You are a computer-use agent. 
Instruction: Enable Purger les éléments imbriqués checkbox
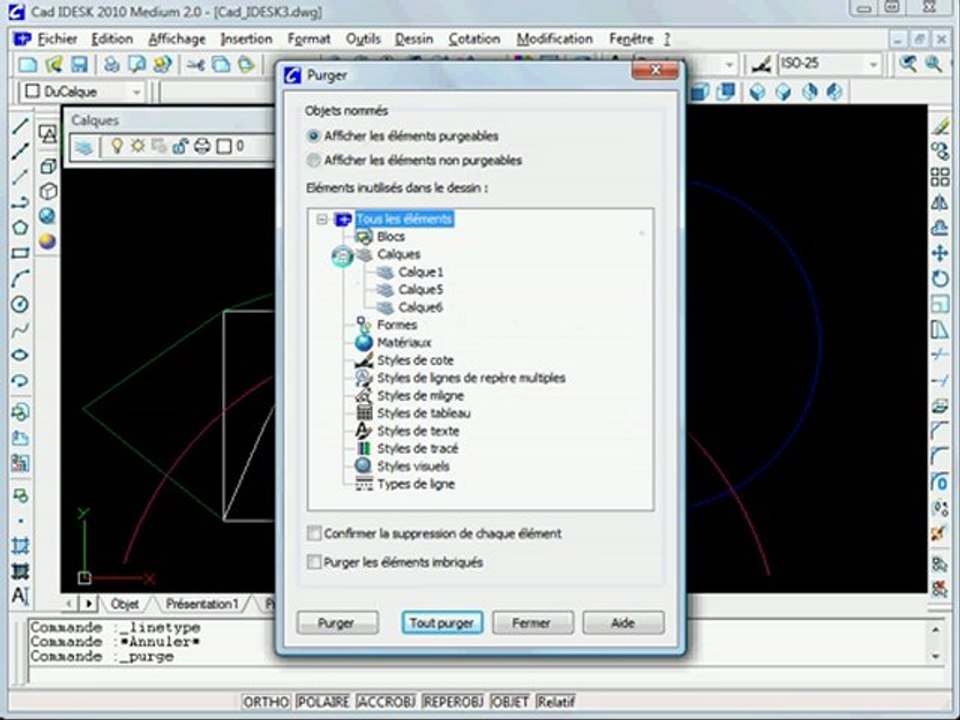[x=314, y=561]
